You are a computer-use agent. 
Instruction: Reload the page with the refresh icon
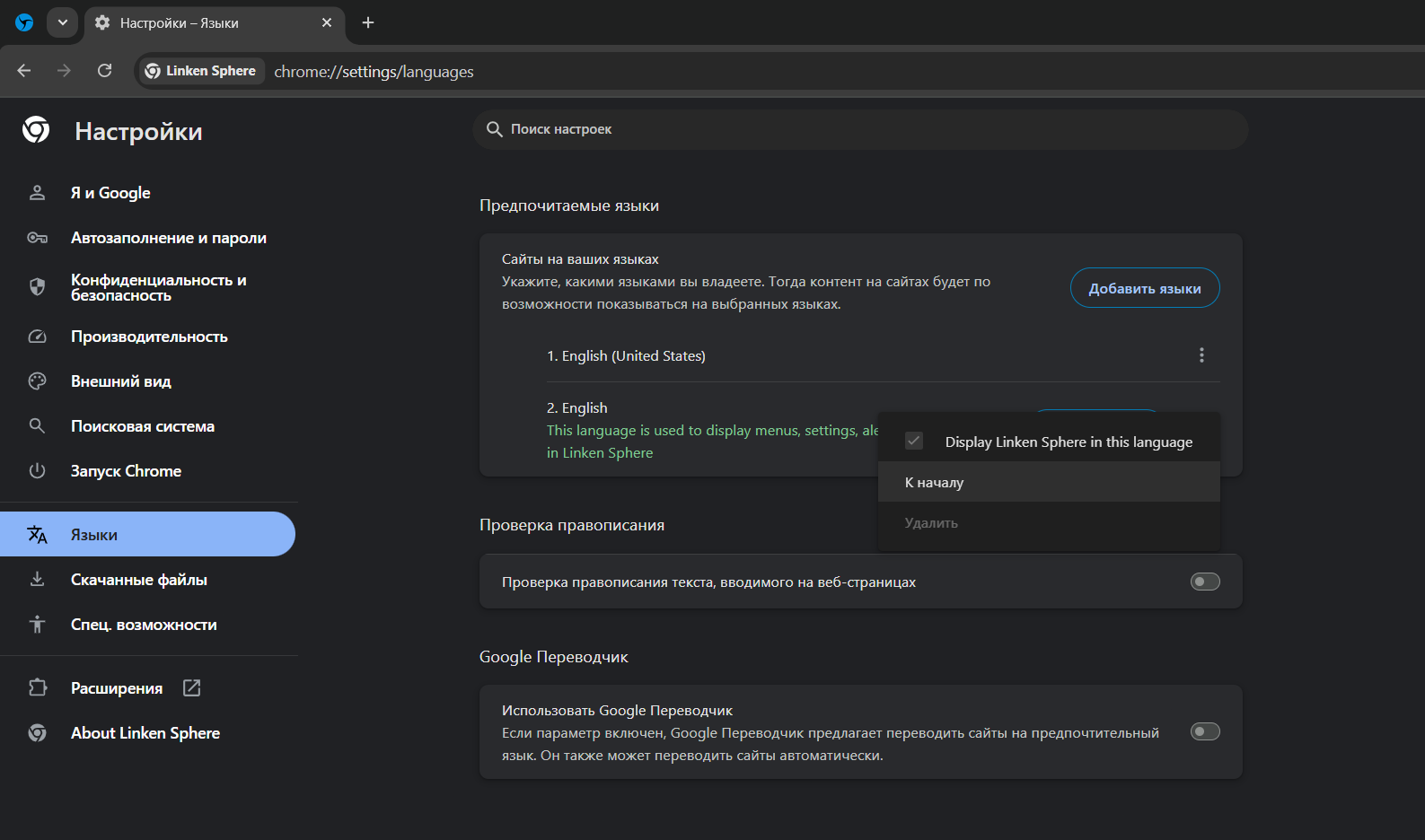click(105, 71)
